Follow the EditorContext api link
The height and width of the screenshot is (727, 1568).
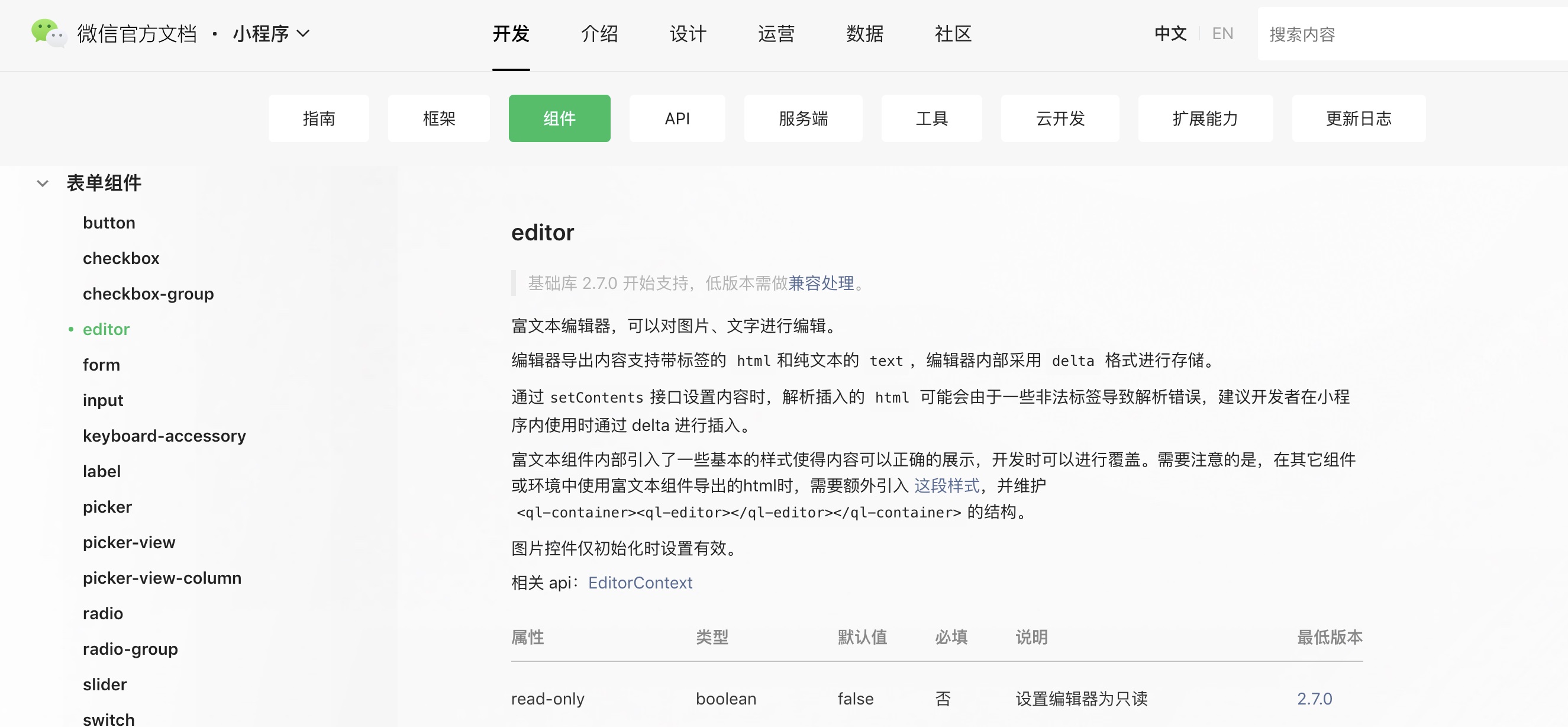640,583
